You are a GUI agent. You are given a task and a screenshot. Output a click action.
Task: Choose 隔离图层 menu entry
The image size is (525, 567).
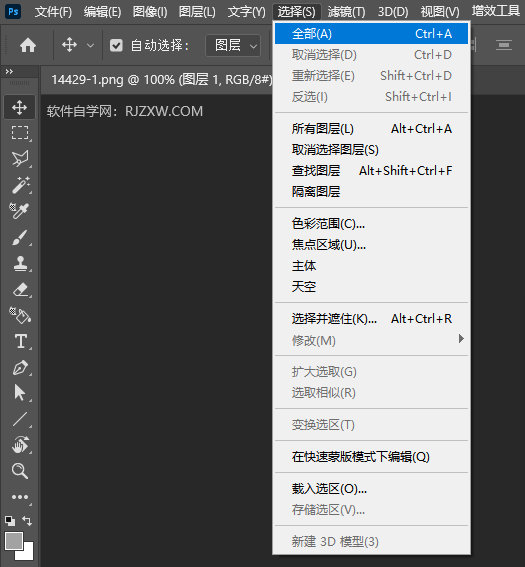tap(371, 192)
